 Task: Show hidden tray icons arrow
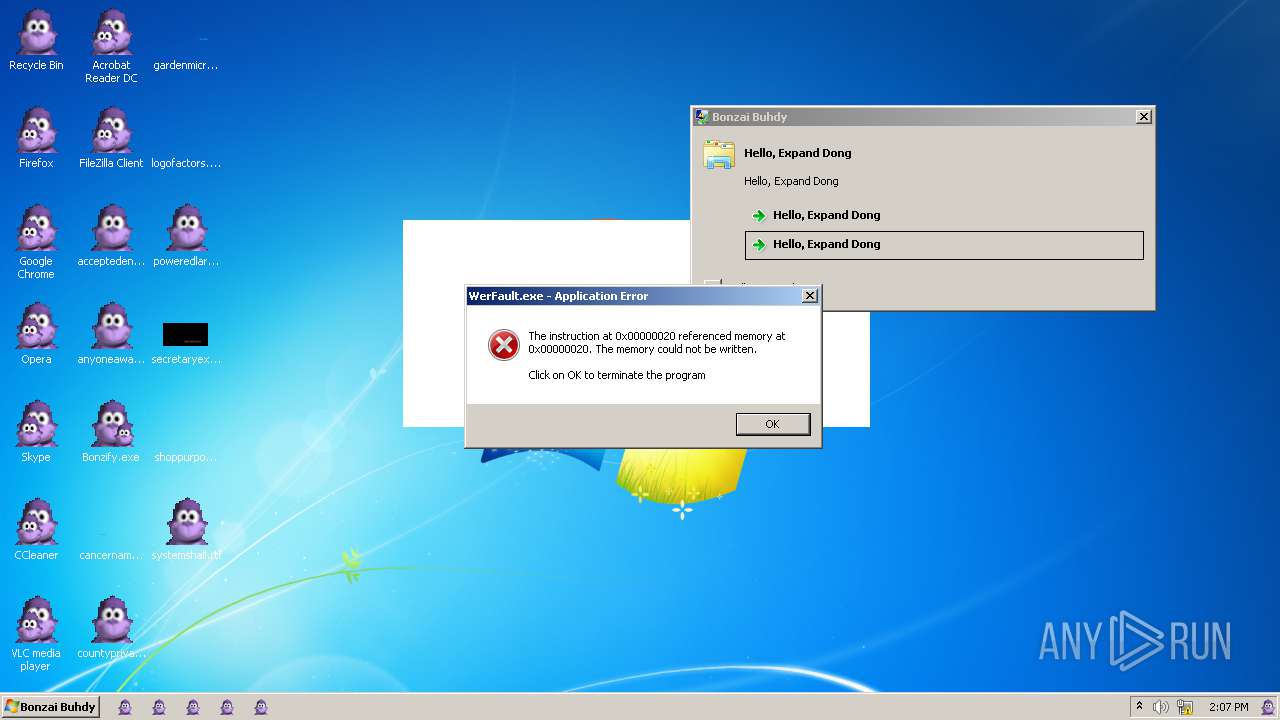[1139, 707]
